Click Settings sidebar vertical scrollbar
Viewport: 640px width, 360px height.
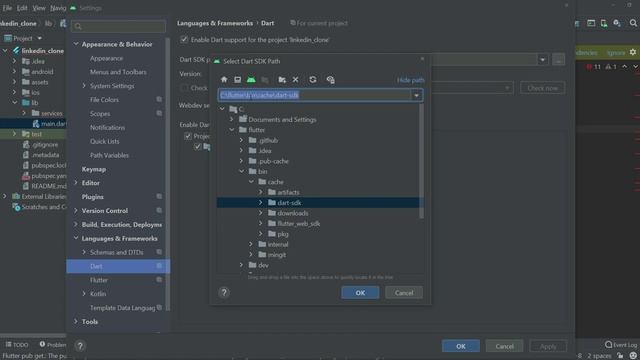tap(167, 173)
